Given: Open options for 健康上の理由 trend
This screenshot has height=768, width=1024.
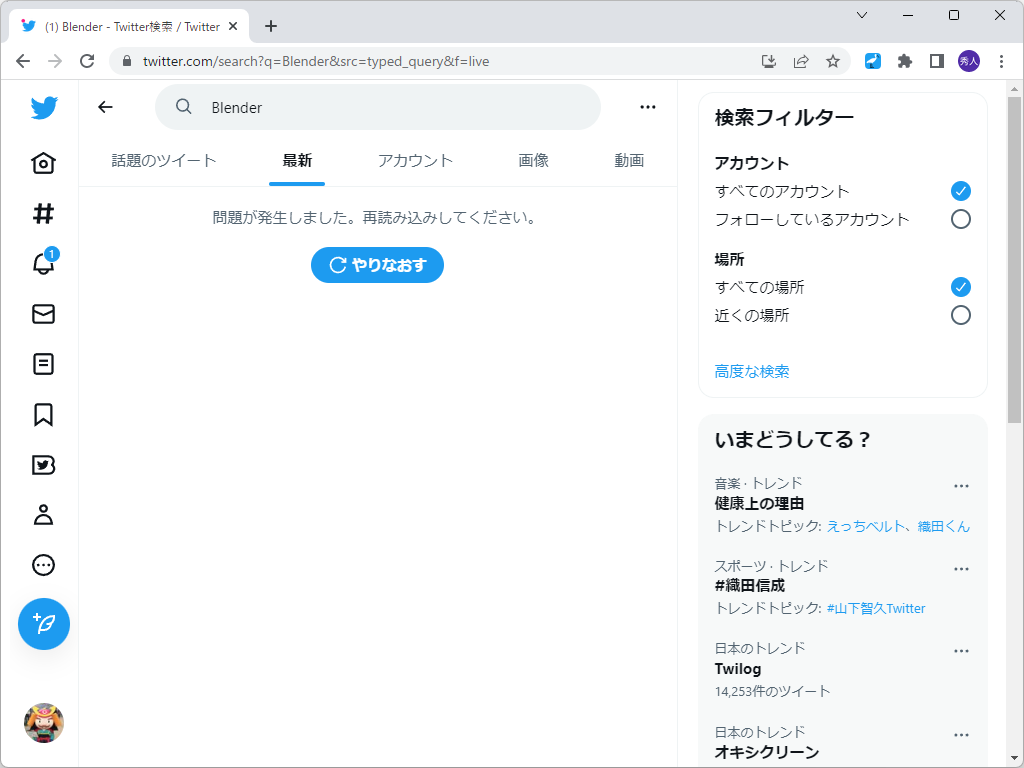Looking at the screenshot, I should click(x=961, y=485).
